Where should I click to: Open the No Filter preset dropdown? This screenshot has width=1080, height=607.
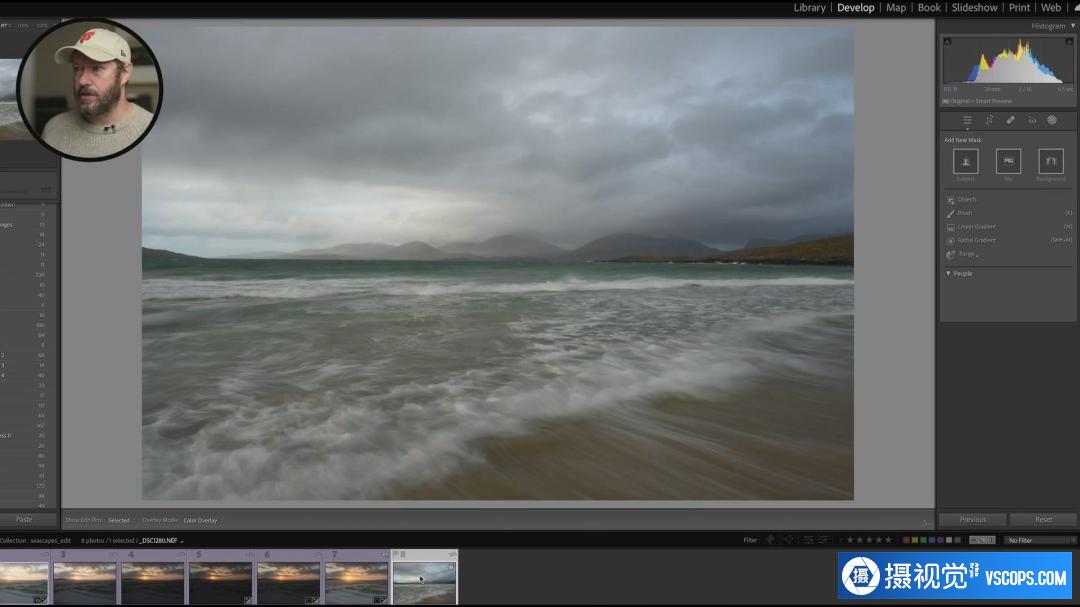tap(1040, 541)
